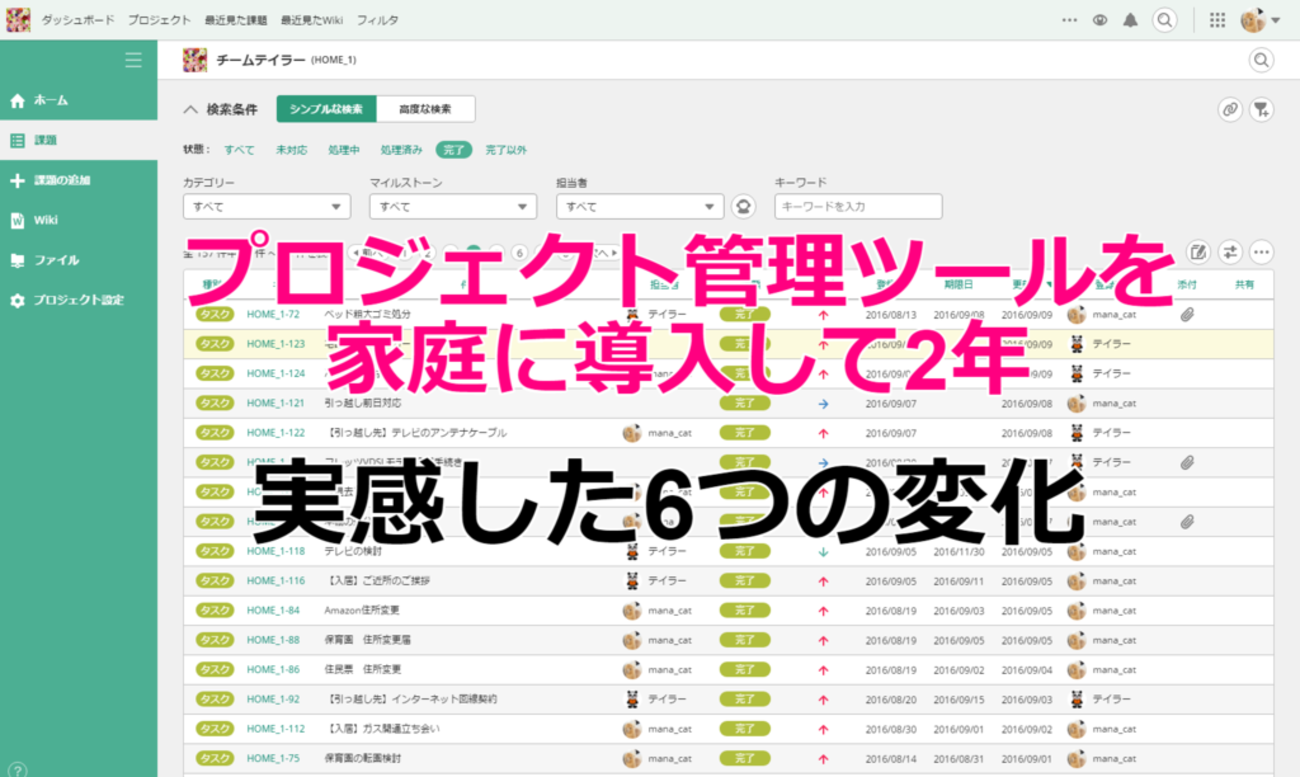Image resolution: width=1300 pixels, height=777 pixels.
Task: Open the watch list eye icon
Action: tap(1100, 20)
